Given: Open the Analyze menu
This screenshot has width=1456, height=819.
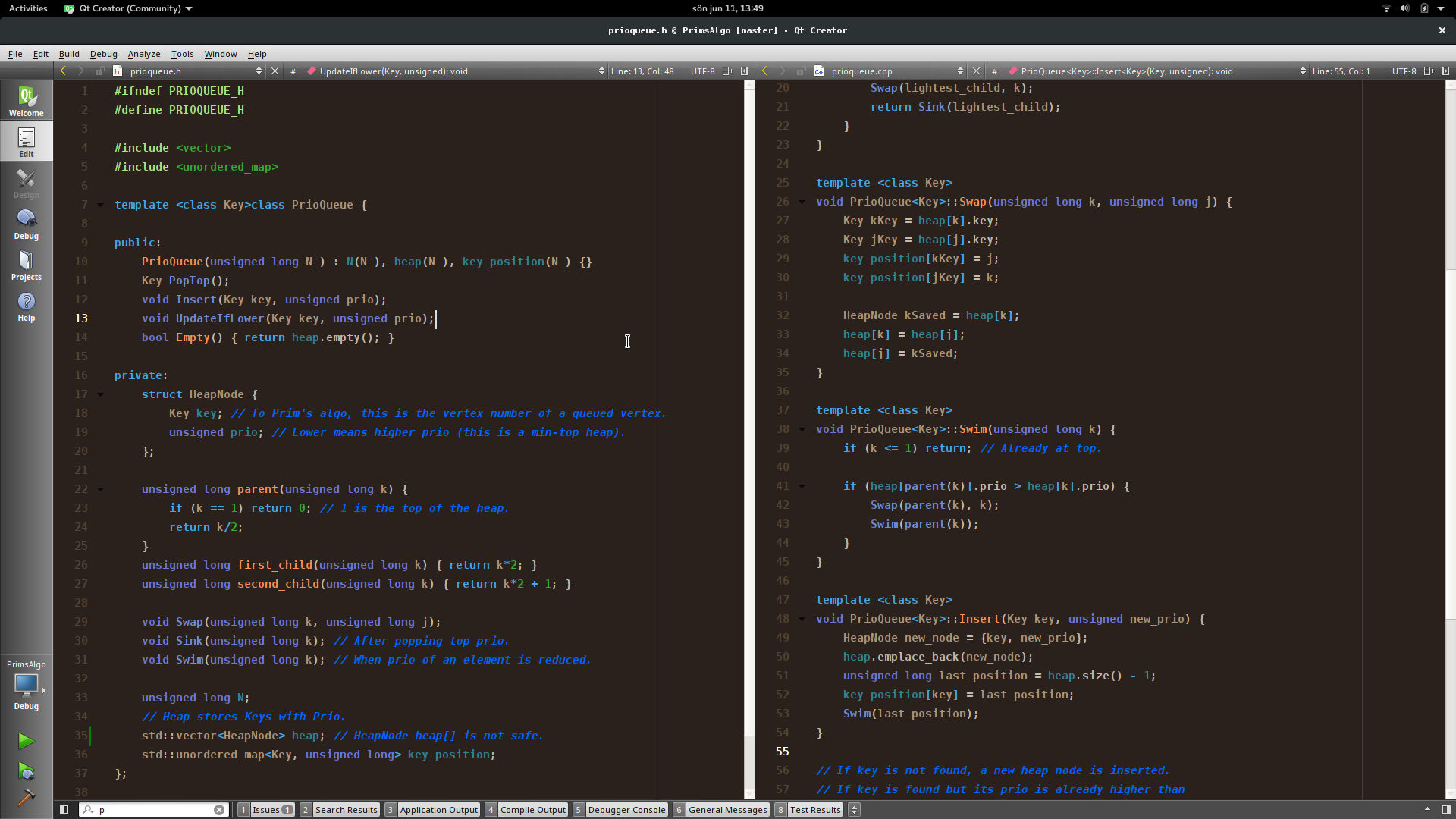Looking at the screenshot, I should tap(143, 54).
